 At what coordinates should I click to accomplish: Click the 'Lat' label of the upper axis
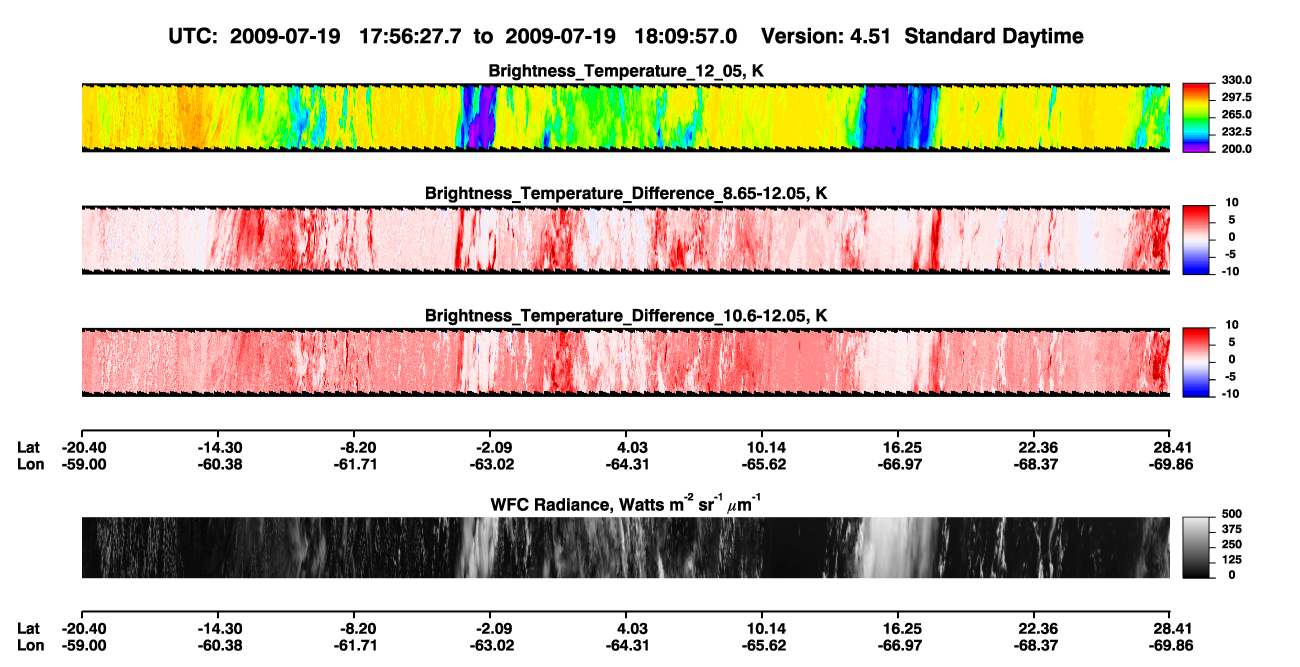tap(27, 447)
